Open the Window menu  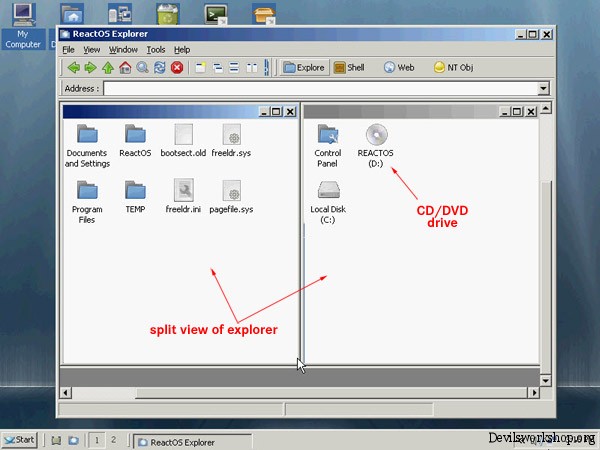pos(123,50)
